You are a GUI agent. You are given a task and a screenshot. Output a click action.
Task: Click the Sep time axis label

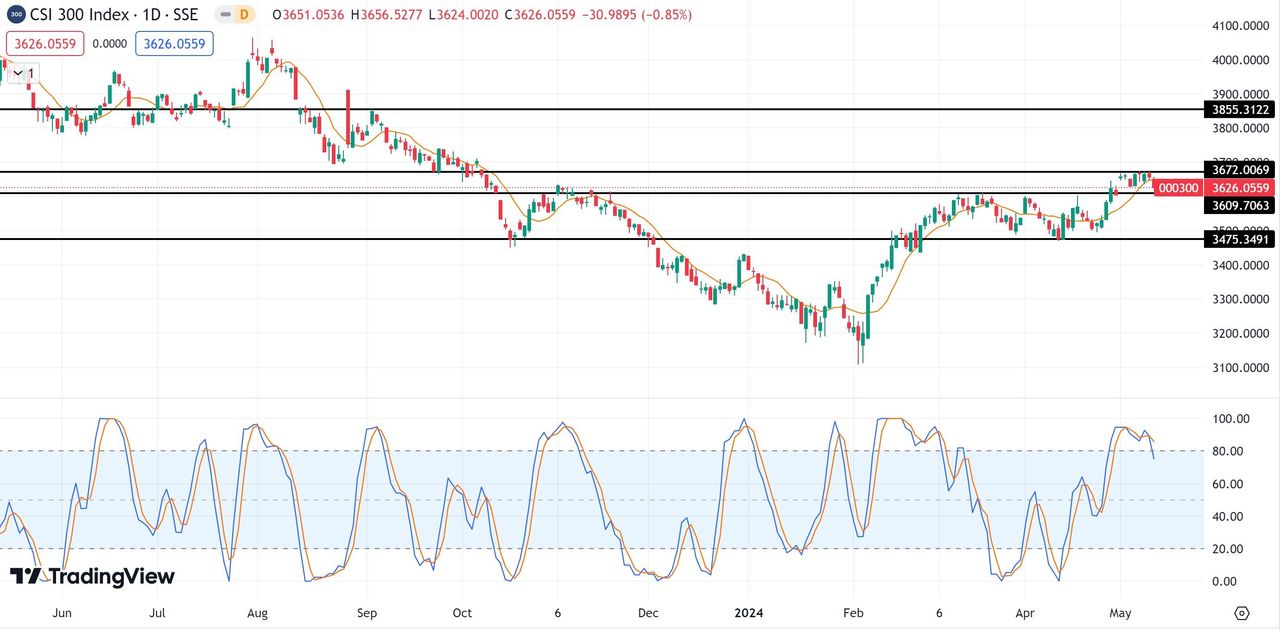click(x=367, y=612)
